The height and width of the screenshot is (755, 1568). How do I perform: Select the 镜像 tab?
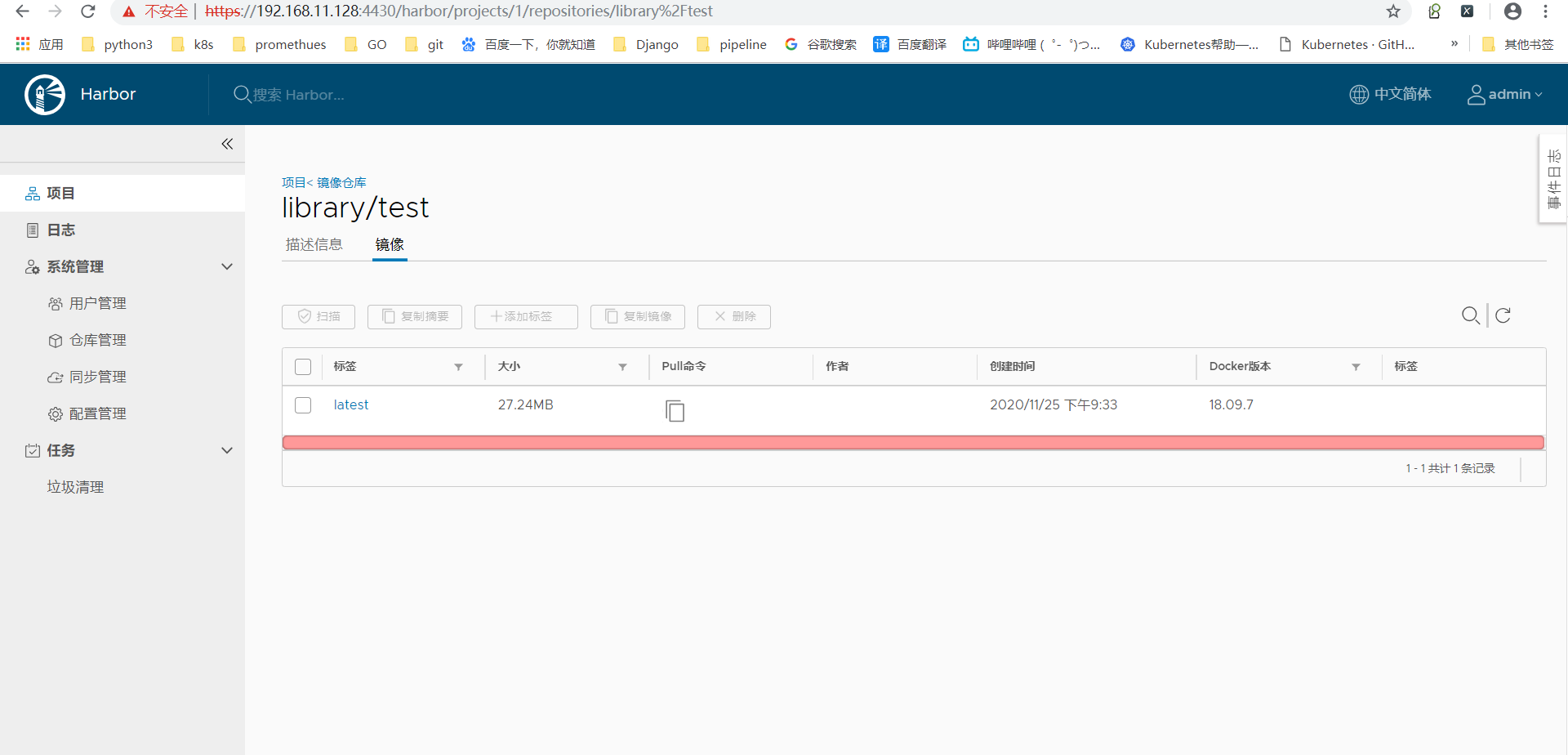[390, 243]
